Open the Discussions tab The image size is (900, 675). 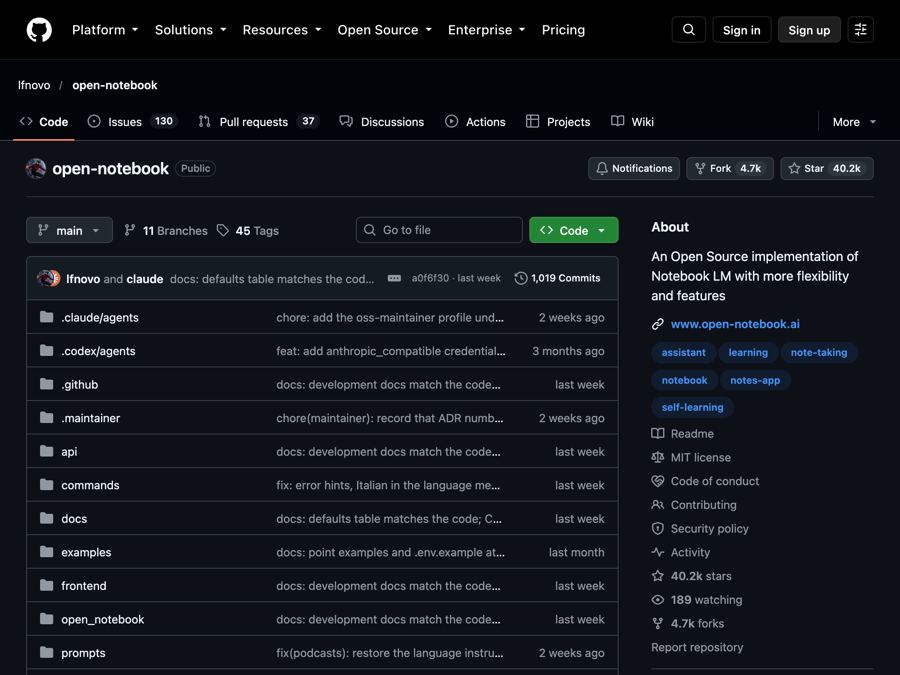coord(382,122)
